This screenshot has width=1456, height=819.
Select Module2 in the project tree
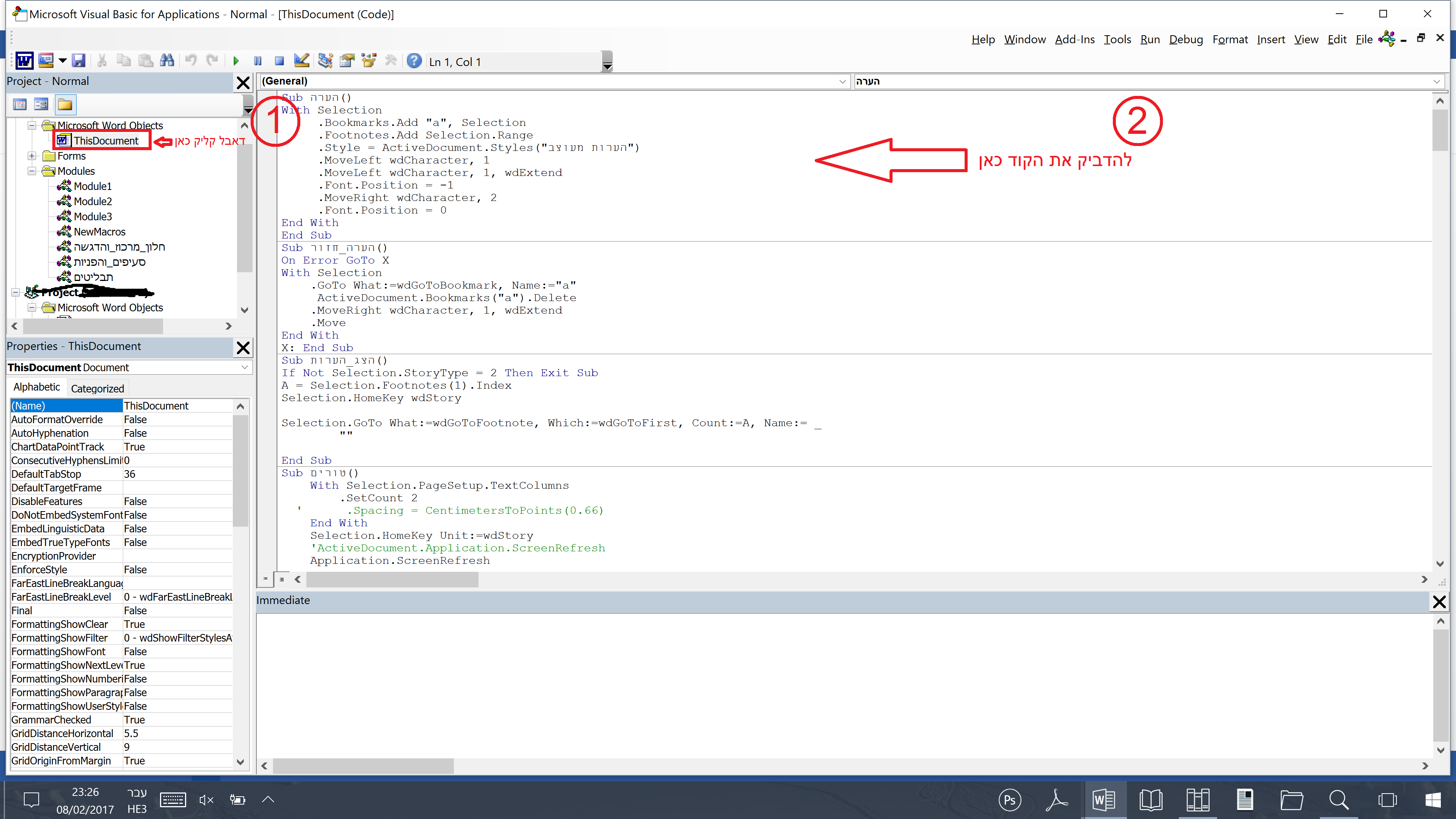[93, 201]
